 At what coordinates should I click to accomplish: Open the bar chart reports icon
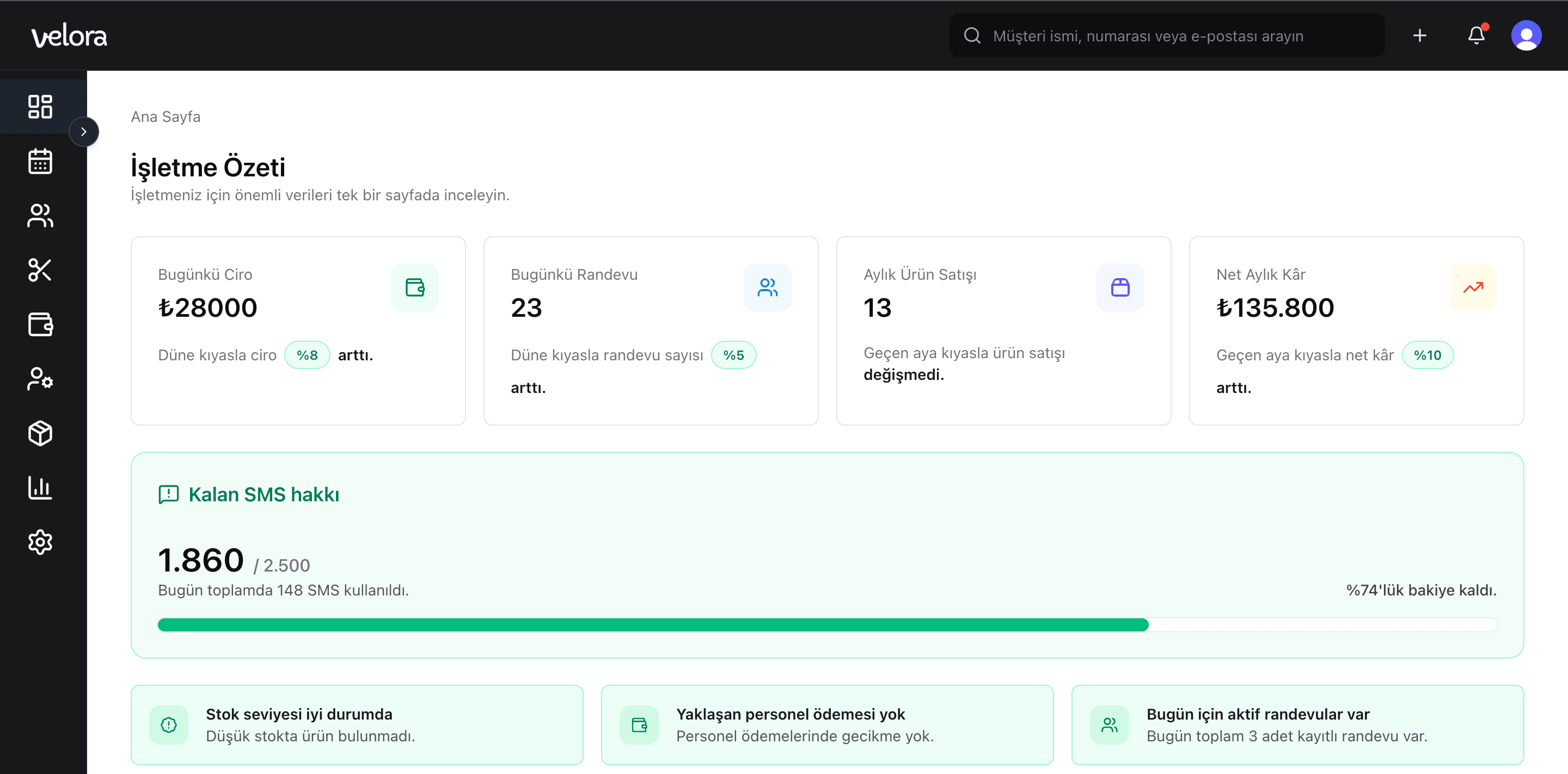pos(40,487)
